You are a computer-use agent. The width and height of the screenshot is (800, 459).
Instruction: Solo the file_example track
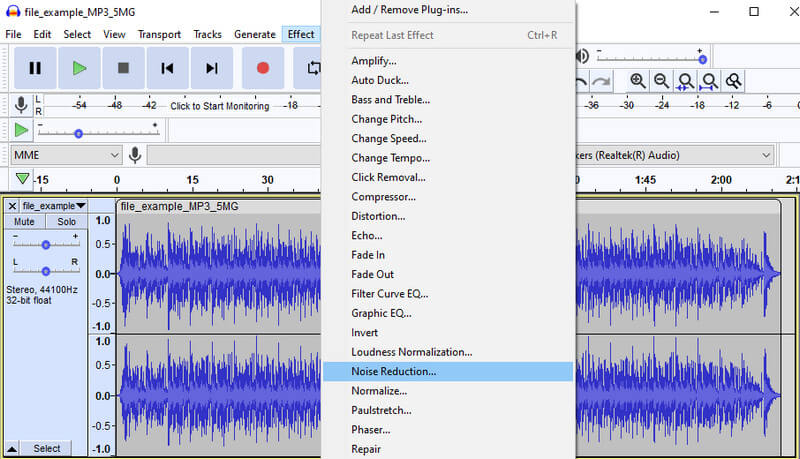click(x=66, y=222)
